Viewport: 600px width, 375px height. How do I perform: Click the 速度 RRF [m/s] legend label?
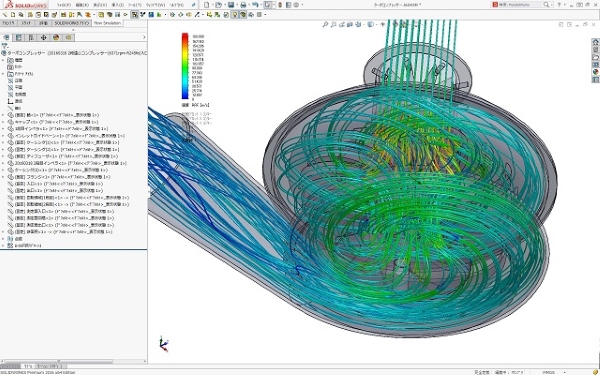[195, 104]
